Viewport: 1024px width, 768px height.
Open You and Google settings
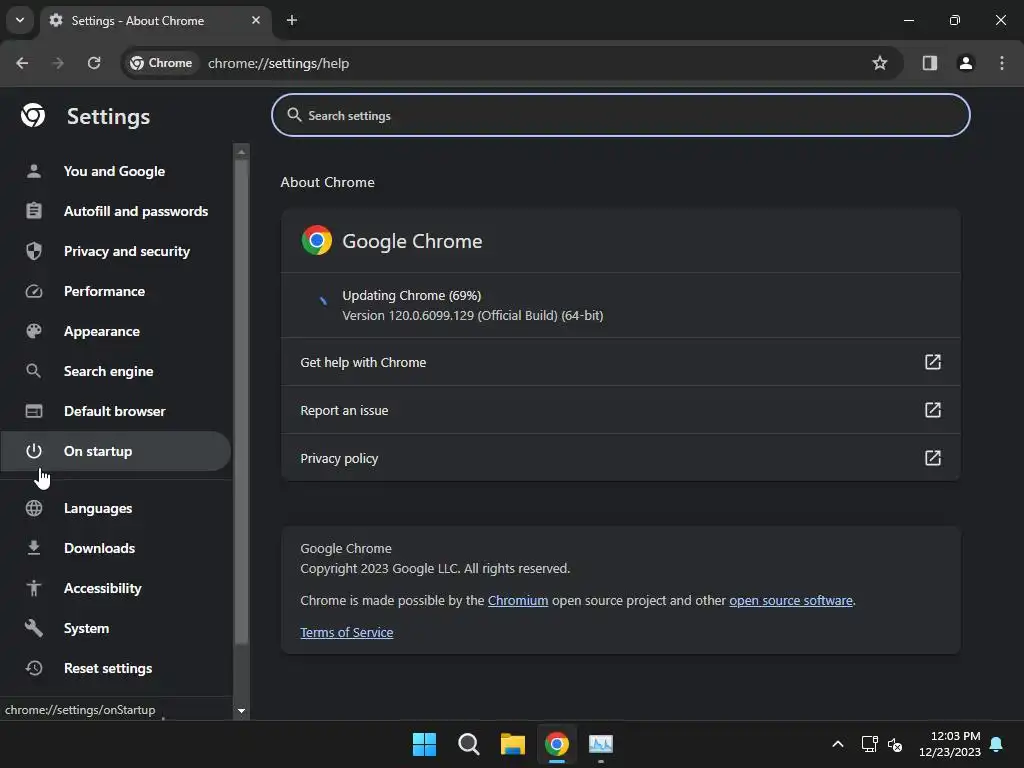tap(114, 171)
